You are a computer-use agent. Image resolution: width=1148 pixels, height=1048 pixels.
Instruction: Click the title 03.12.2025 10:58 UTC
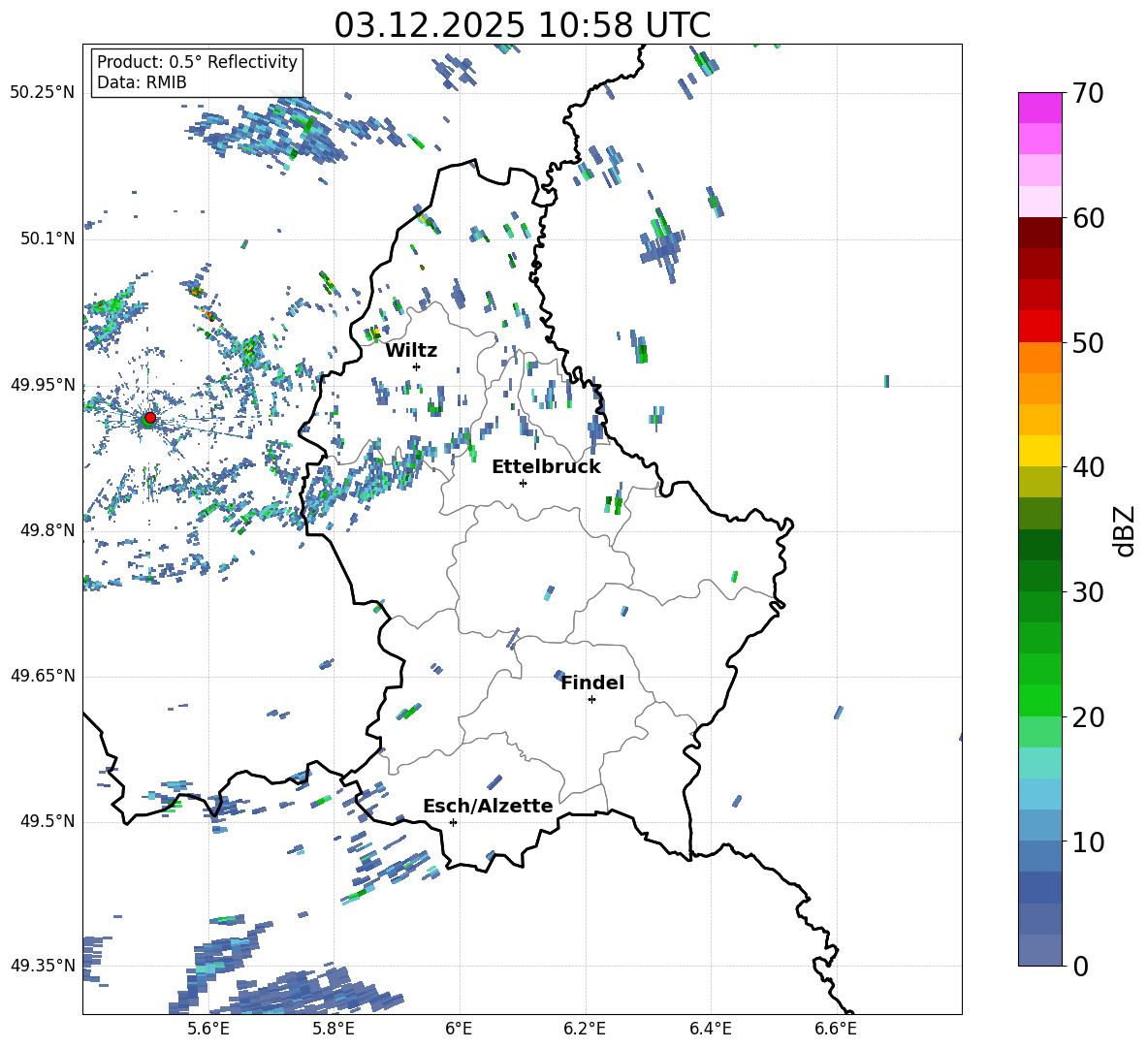click(523, 25)
